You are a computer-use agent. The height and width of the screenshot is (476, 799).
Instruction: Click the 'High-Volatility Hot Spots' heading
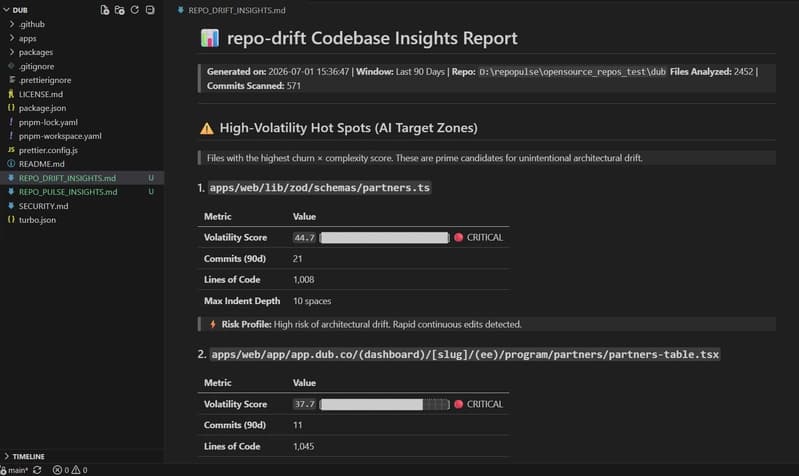tap(349, 128)
